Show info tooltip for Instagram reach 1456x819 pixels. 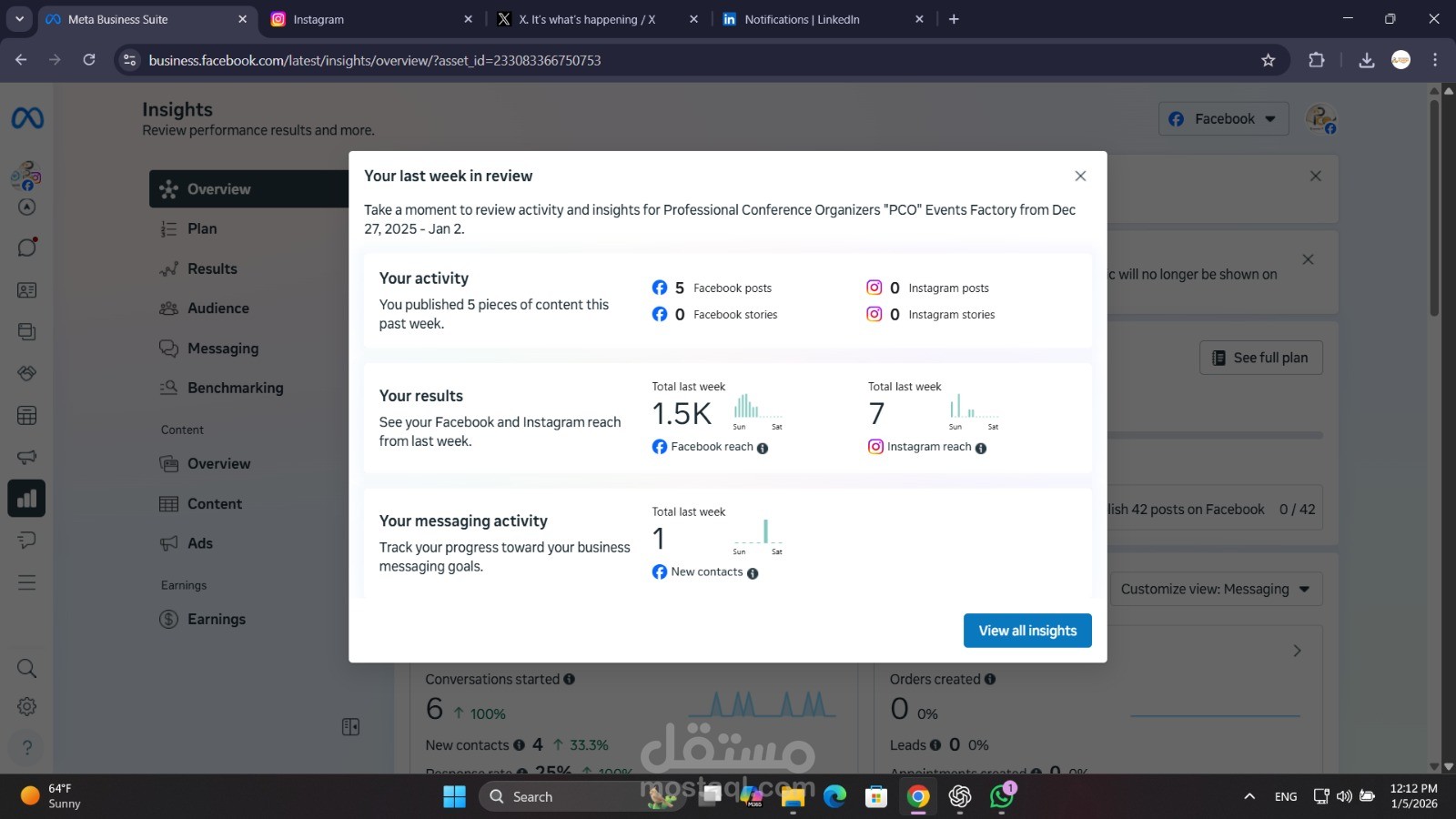point(981,448)
